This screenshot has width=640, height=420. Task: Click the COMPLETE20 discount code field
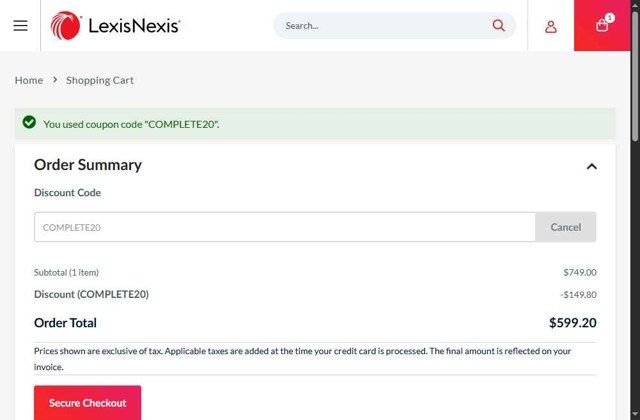[284, 227]
